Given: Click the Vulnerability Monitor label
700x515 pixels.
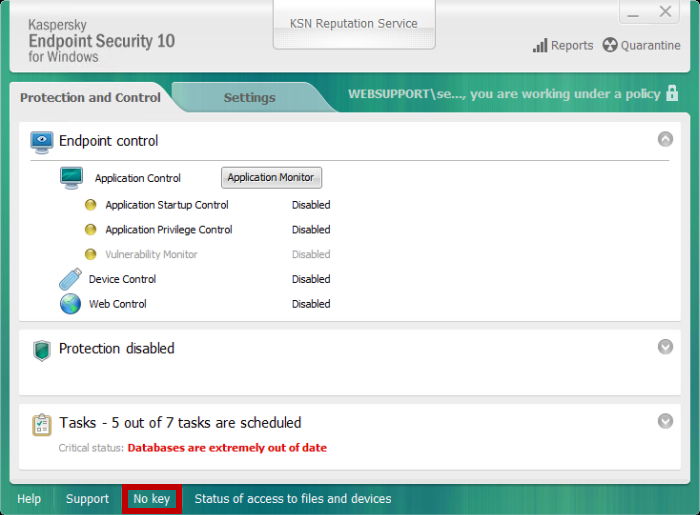Looking at the screenshot, I should (x=151, y=254).
